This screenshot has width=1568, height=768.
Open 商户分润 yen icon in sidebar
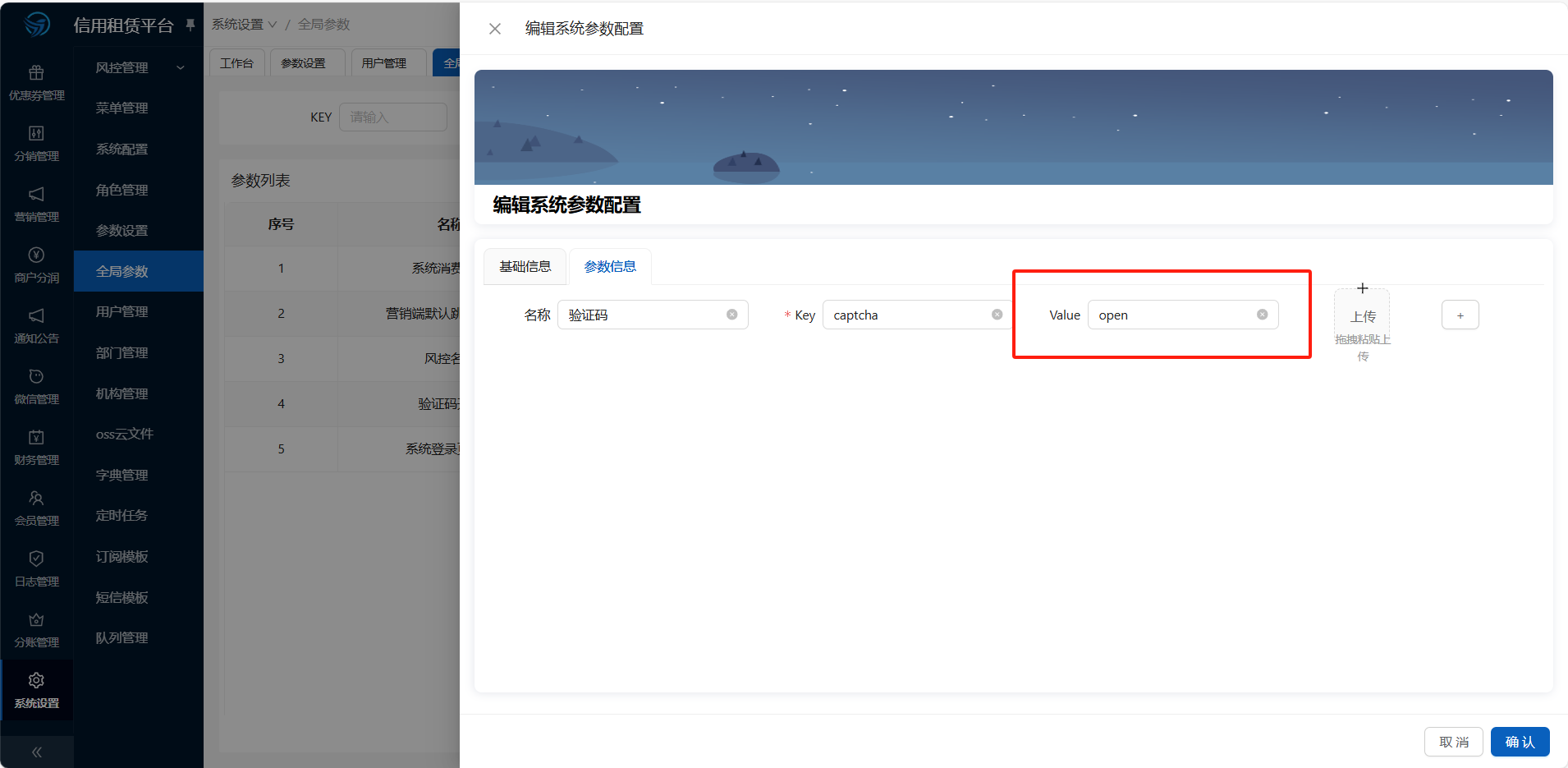pos(36,255)
